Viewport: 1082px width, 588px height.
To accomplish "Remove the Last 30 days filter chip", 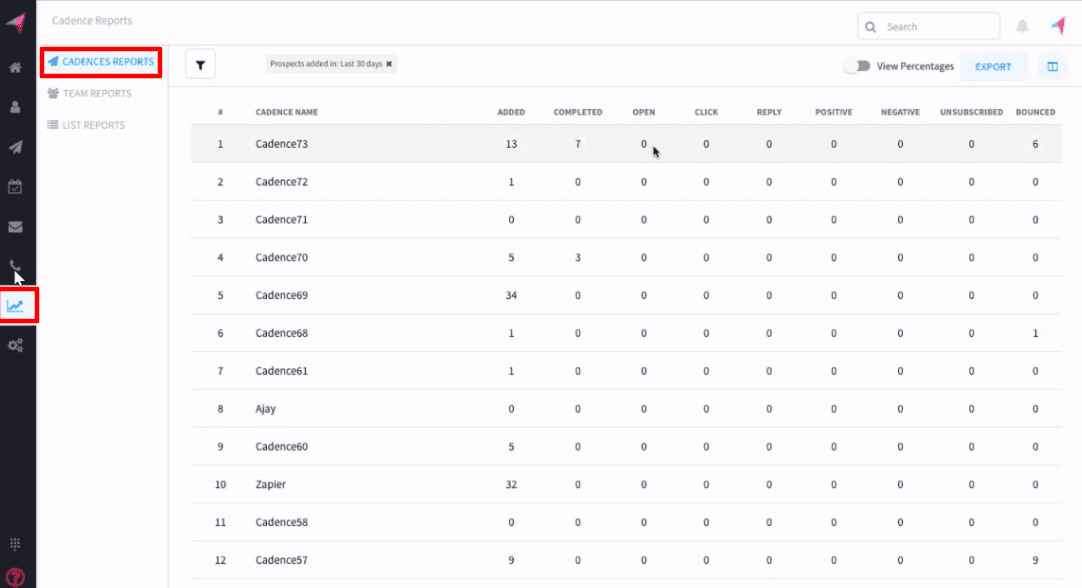I will click(x=386, y=63).
